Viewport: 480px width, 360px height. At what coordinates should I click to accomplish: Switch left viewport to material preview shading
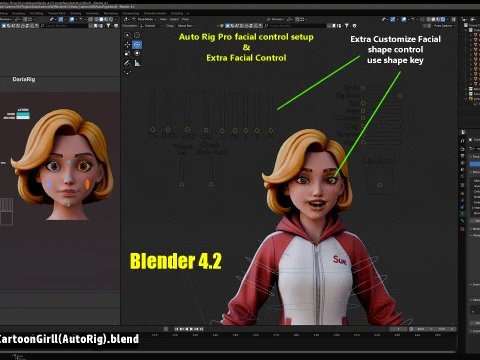click(x=106, y=20)
